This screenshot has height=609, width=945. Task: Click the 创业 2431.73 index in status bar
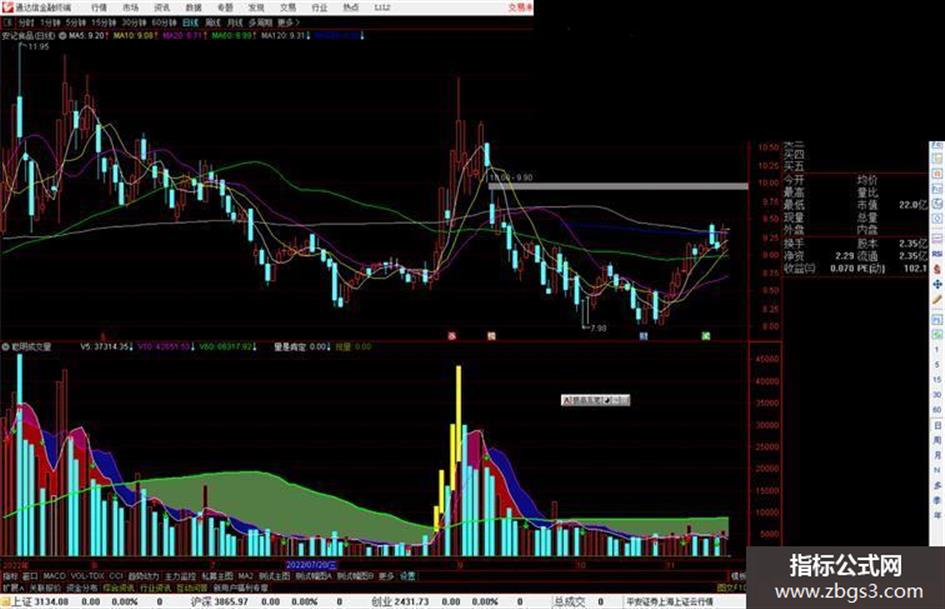tap(400, 602)
